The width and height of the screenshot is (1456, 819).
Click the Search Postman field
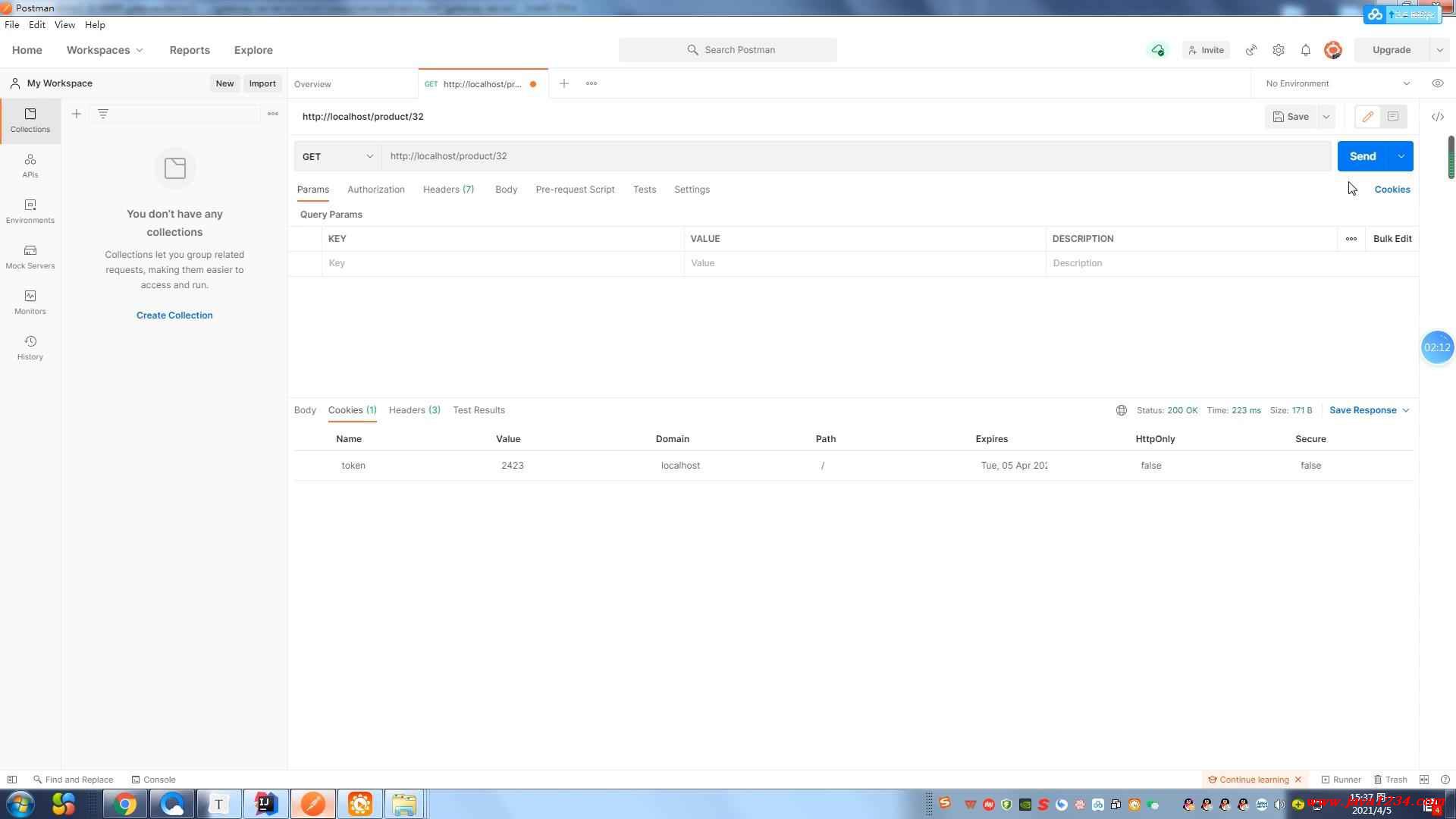click(728, 50)
